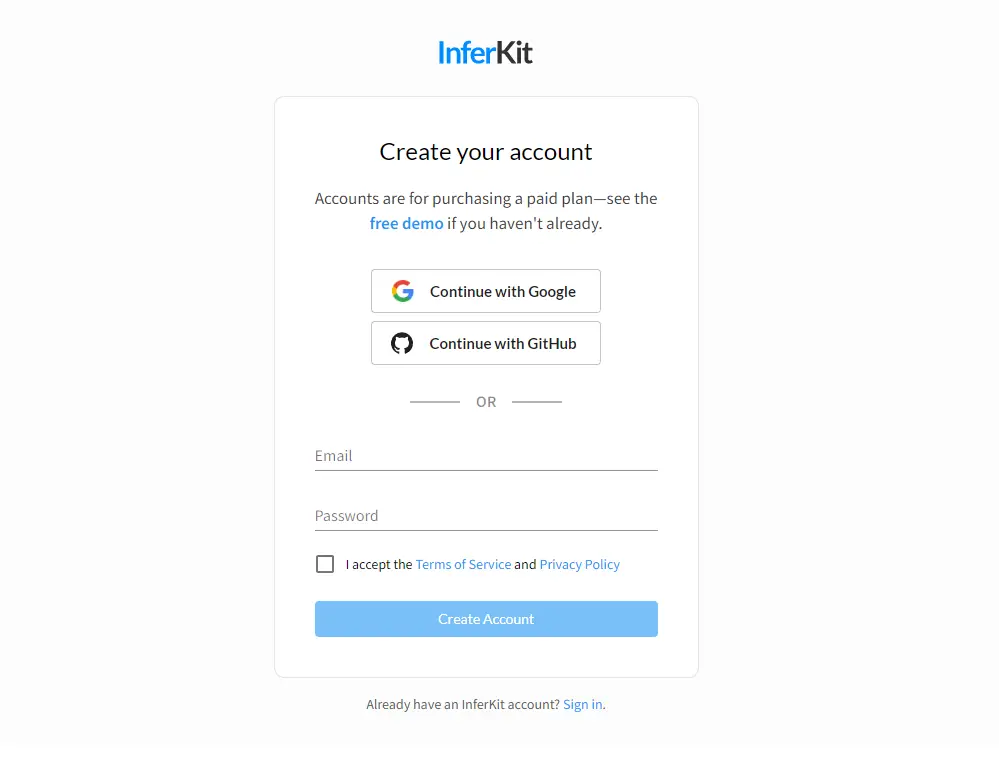Click Sign in for existing accounts

coord(582,704)
